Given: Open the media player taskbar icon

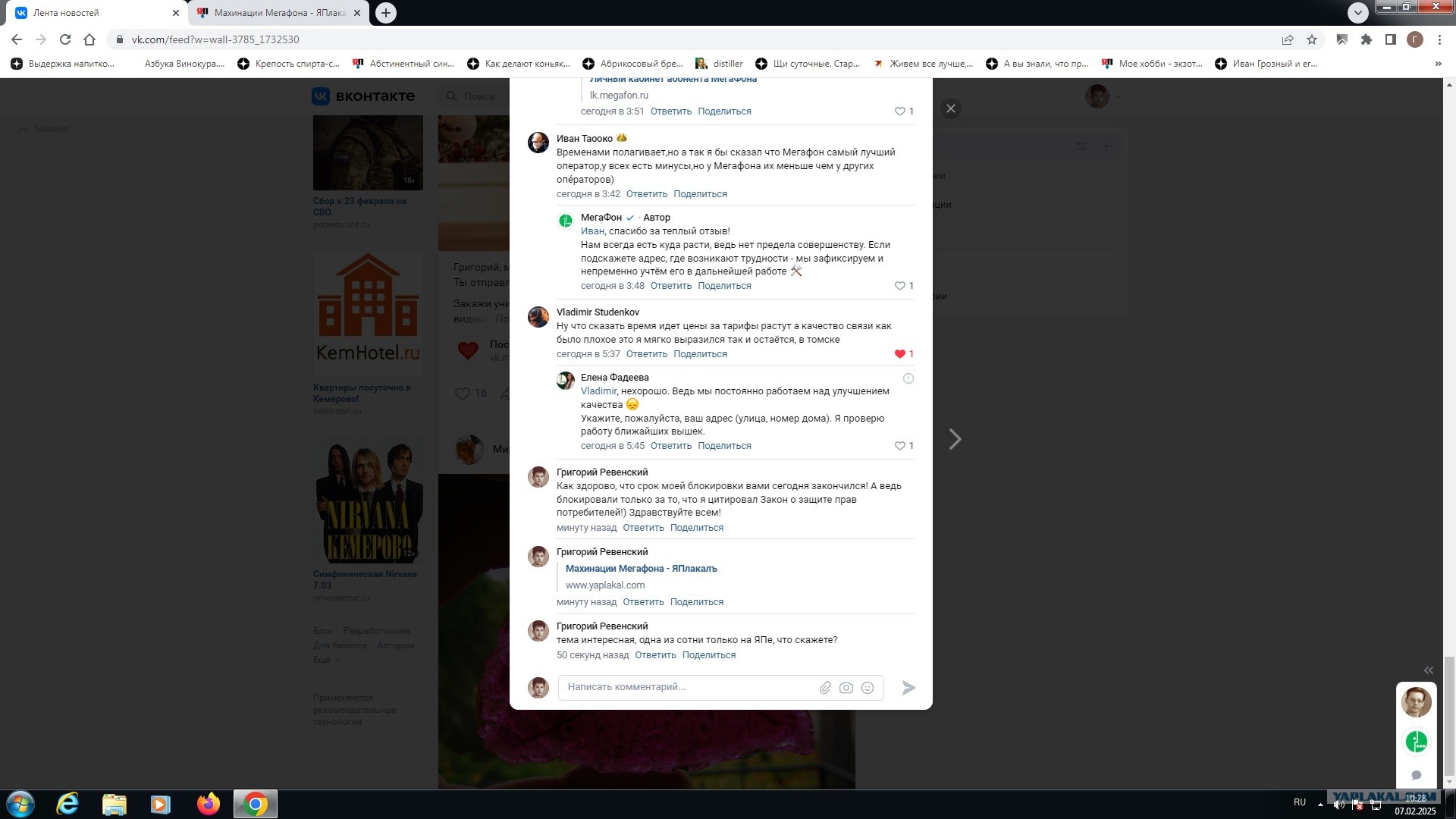Looking at the screenshot, I should click(161, 804).
